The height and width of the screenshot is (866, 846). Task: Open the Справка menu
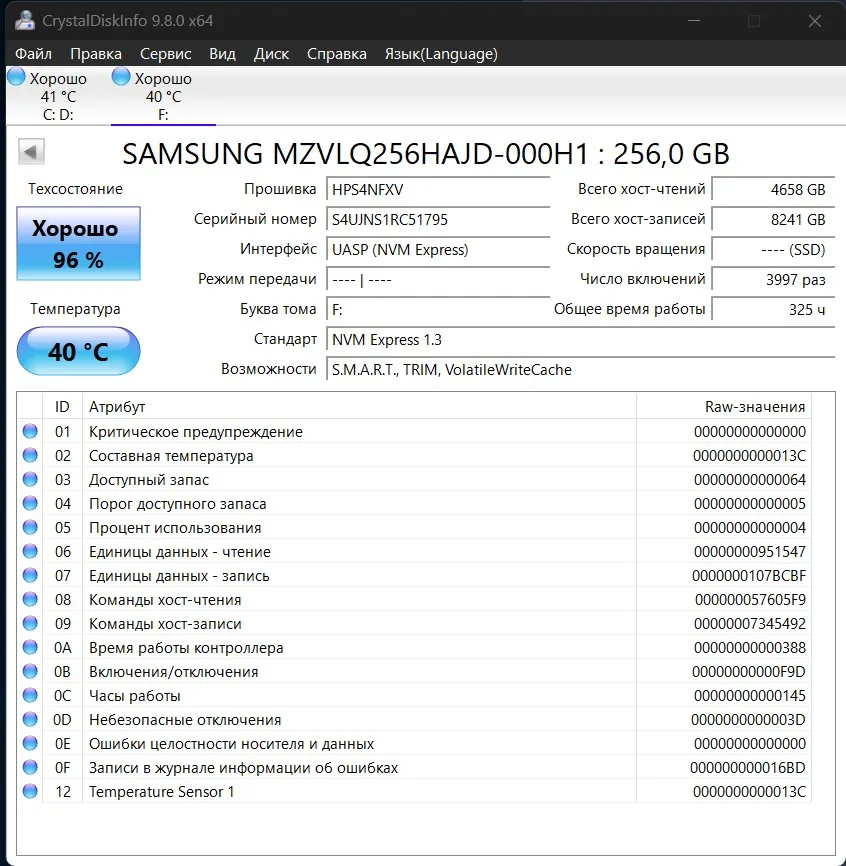(x=336, y=54)
